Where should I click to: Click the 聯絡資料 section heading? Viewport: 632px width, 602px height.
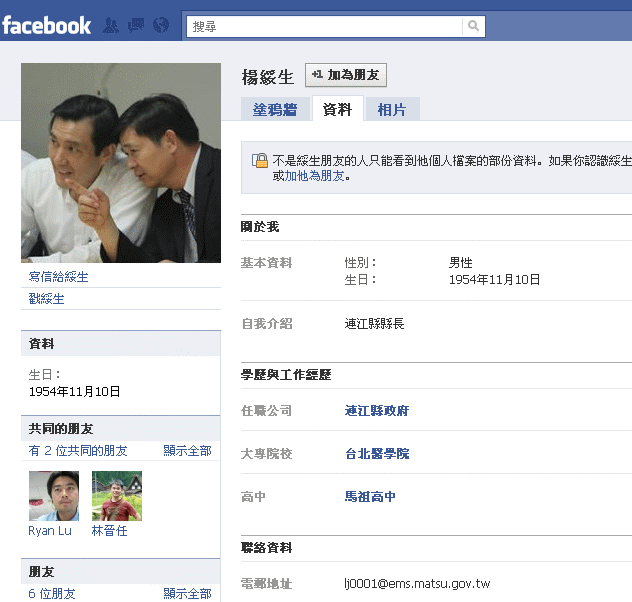(266, 548)
